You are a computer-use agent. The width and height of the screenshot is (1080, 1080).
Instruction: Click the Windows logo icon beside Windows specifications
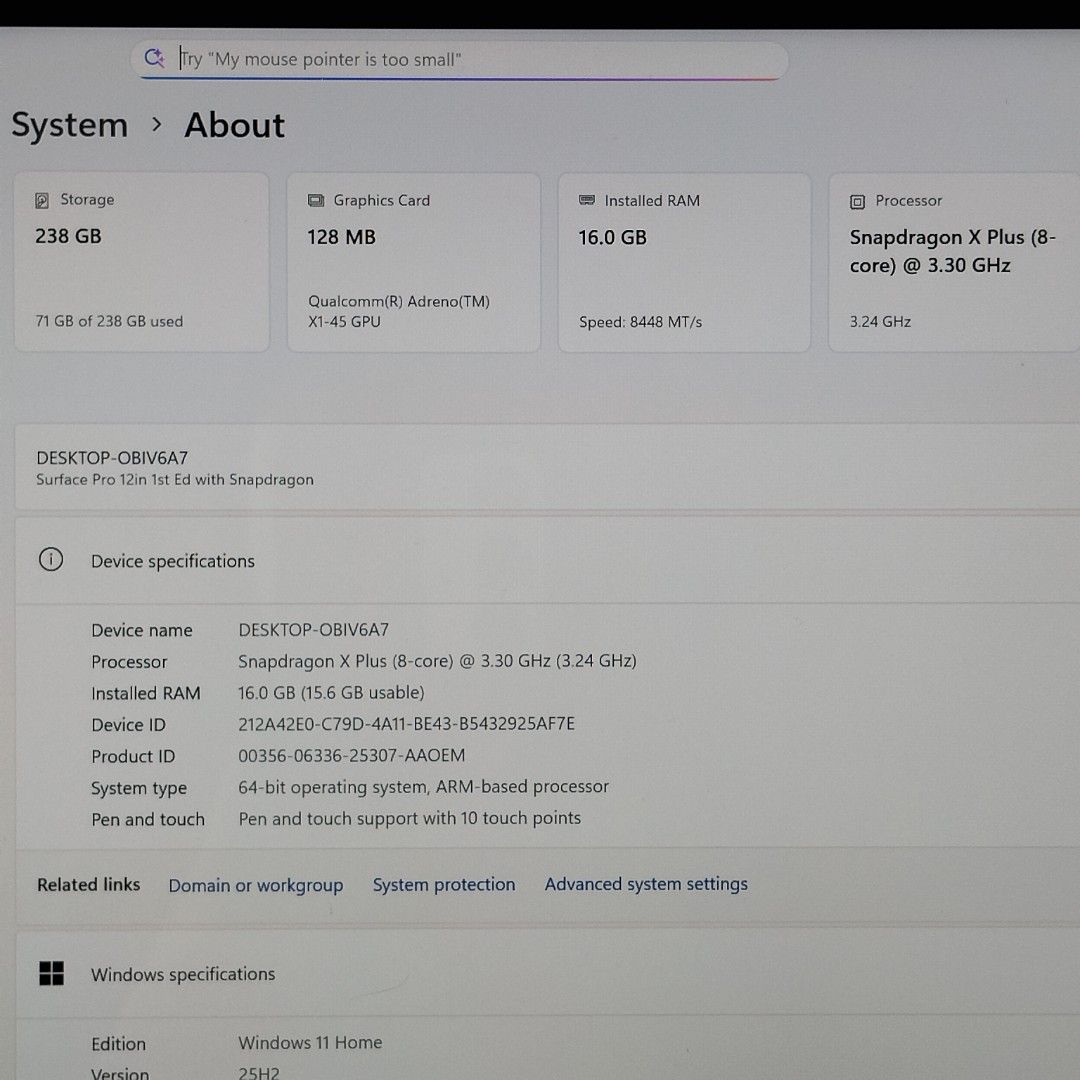point(51,974)
